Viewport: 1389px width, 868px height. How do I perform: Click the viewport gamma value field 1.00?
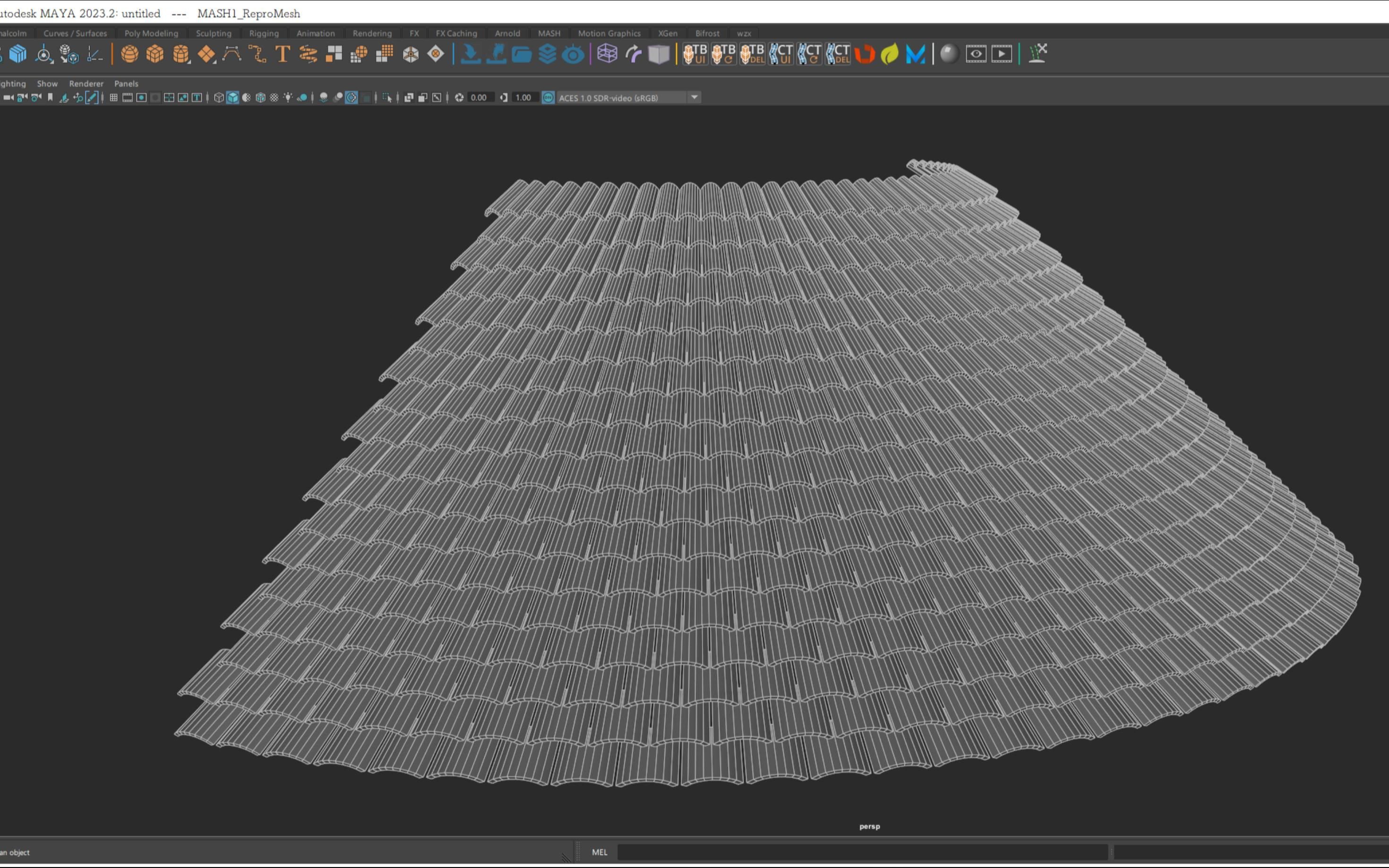pos(523,98)
